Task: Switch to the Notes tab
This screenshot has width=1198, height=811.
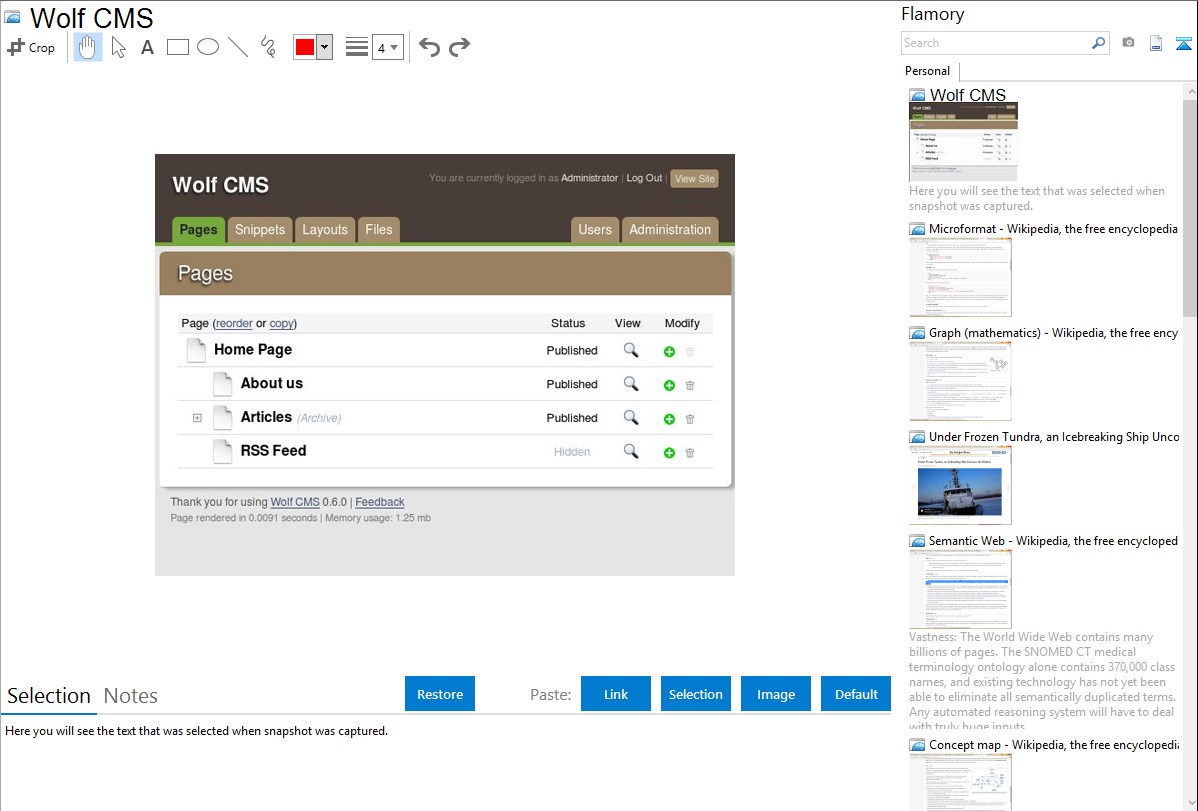Action: point(131,696)
